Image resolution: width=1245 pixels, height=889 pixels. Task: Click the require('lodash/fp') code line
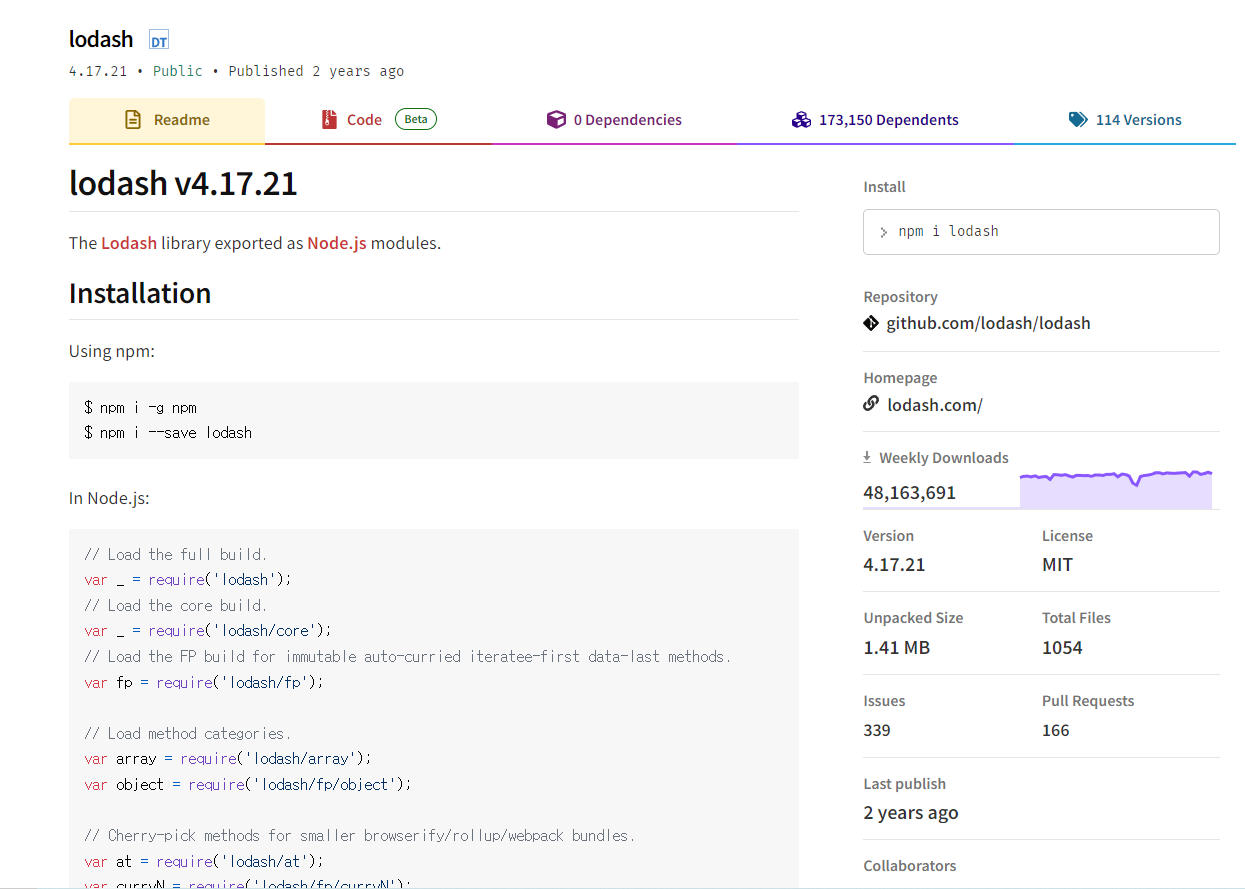click(205, 682)
